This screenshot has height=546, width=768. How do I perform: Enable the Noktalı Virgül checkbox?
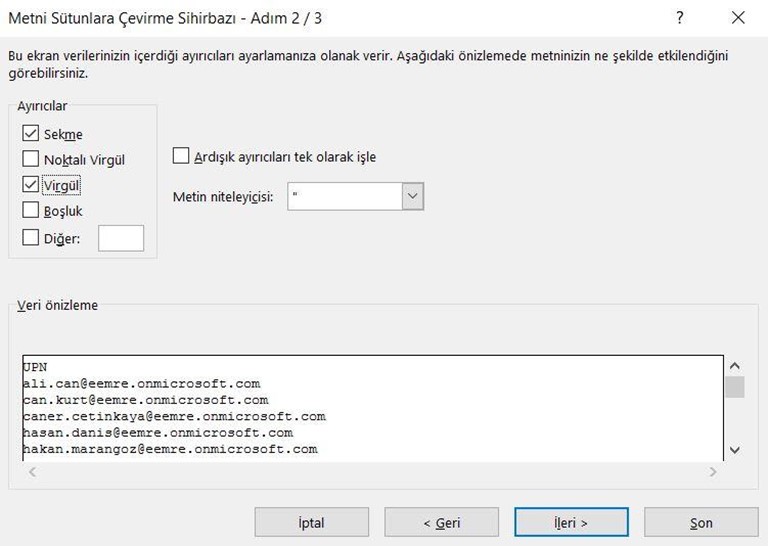pos(30,159)
